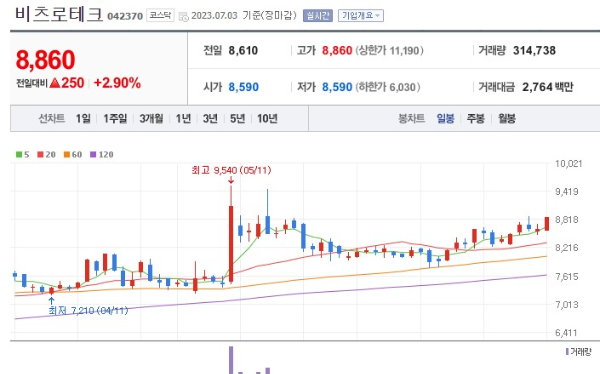Select the 1일 line chart tab
Viewport: 600px width, 374px height.
tap(83, 119)
